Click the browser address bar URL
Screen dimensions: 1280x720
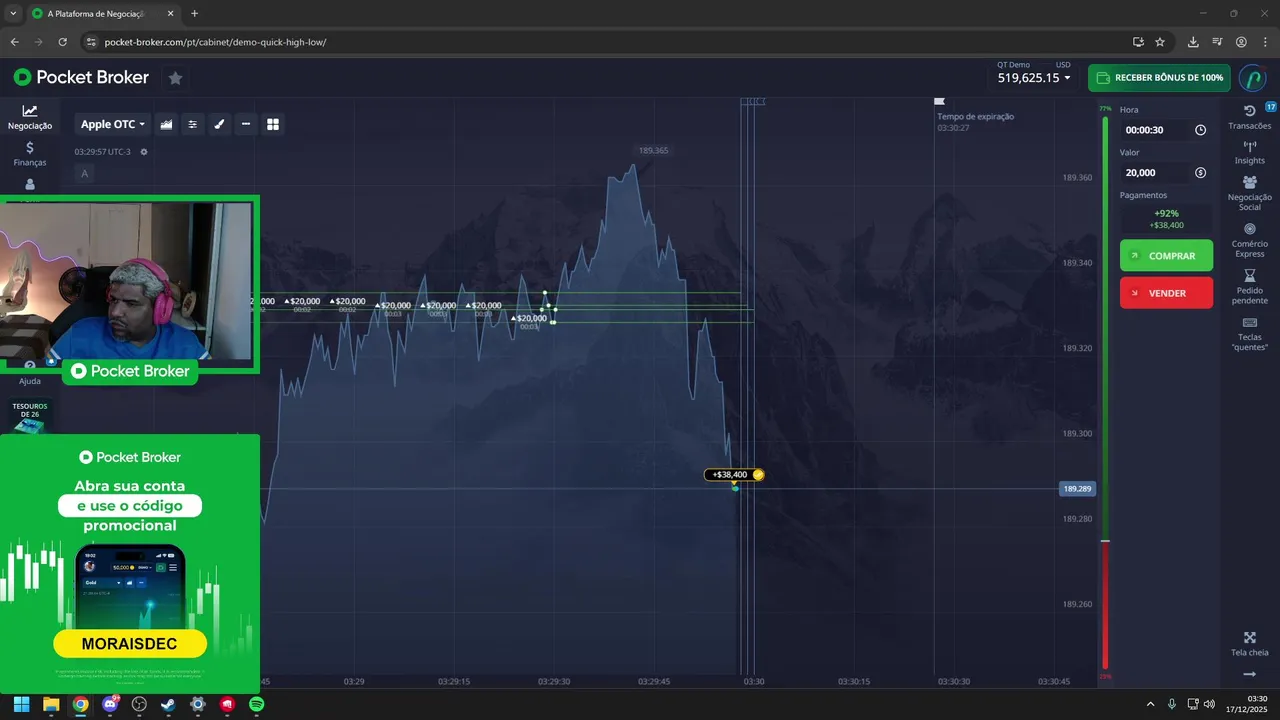point(215,42)
